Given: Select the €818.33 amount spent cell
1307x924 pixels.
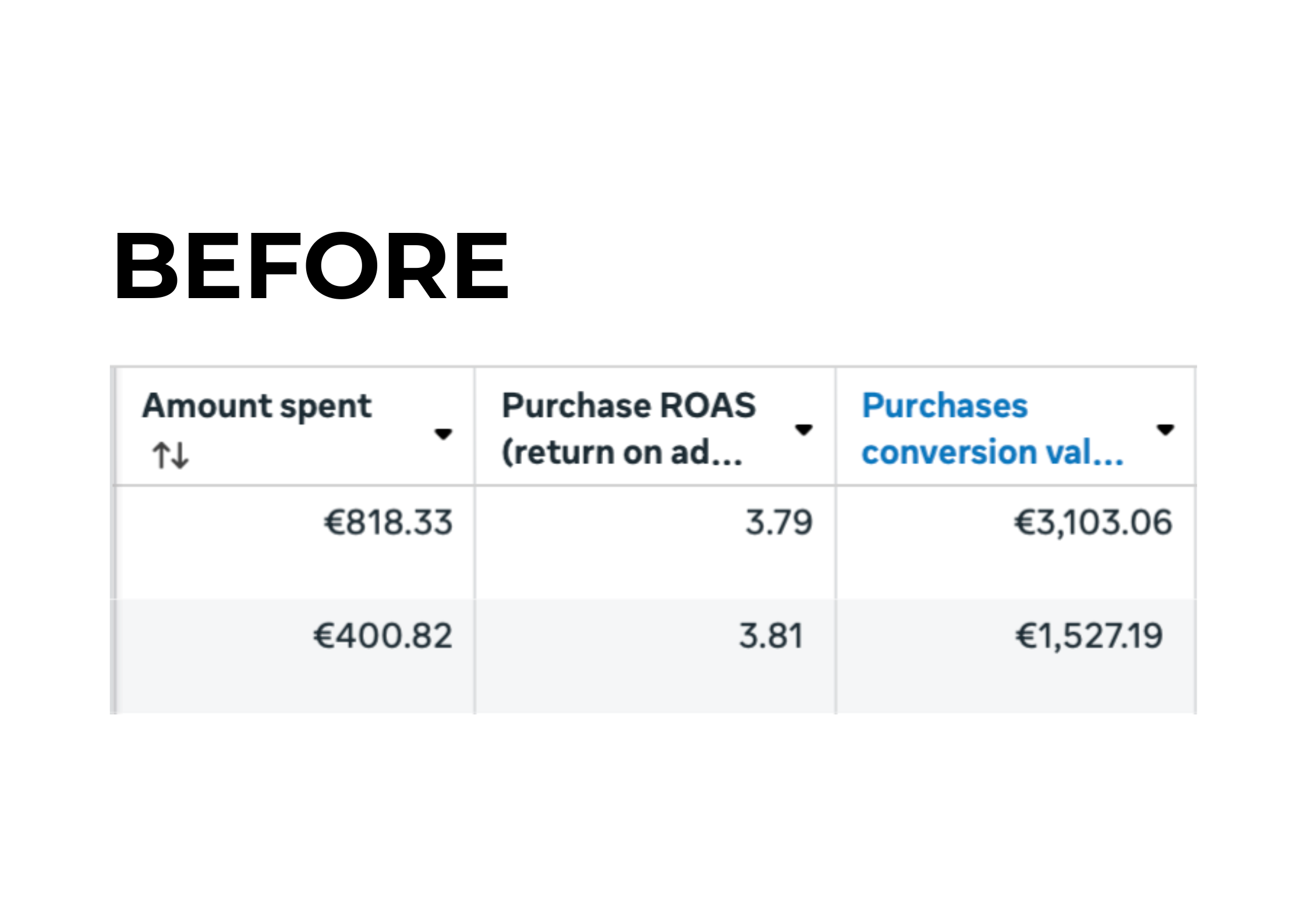Looking at the screenshot, I should [x=388, y=522].
